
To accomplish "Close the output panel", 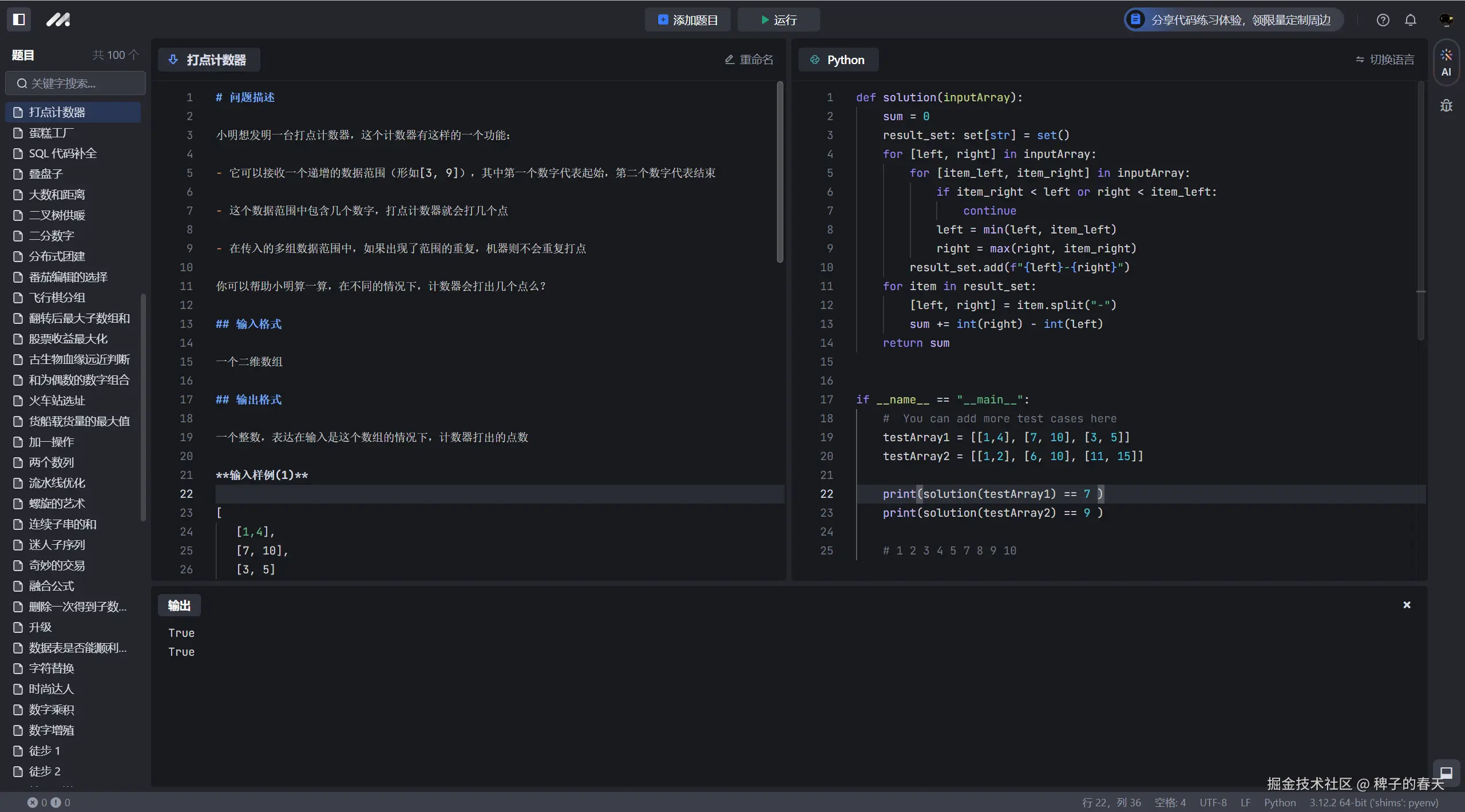I will click(1407, 605).
